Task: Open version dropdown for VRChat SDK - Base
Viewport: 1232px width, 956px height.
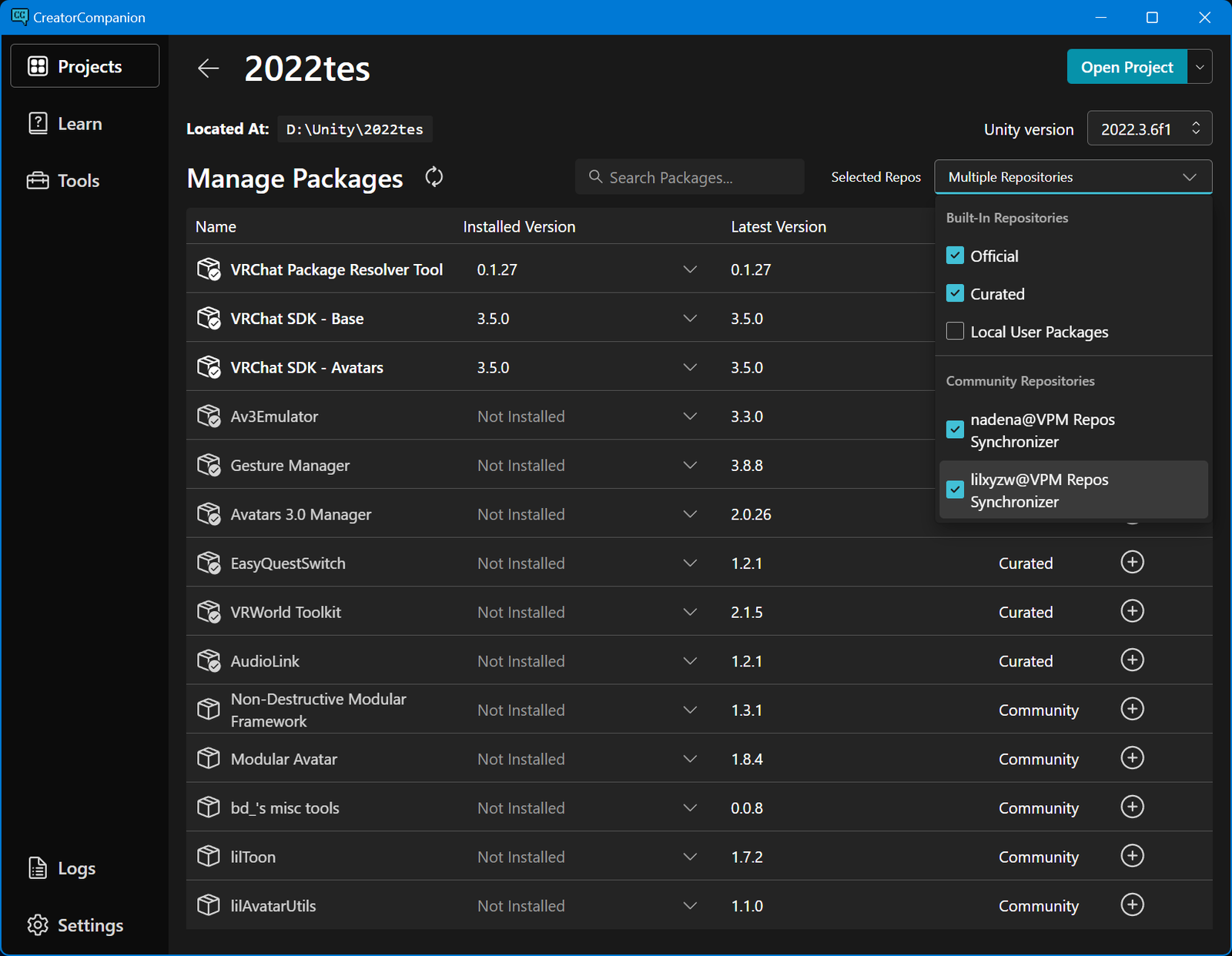Action: pos(690,319)
